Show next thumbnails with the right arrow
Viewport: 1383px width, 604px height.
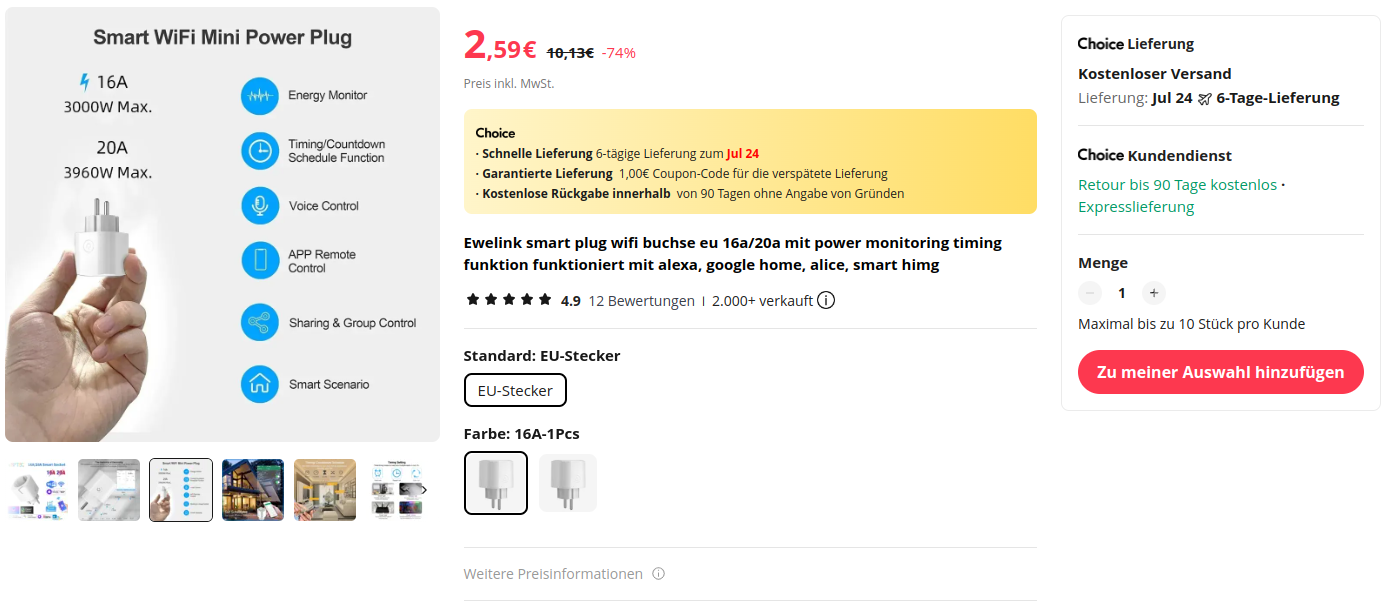point(423,490)
